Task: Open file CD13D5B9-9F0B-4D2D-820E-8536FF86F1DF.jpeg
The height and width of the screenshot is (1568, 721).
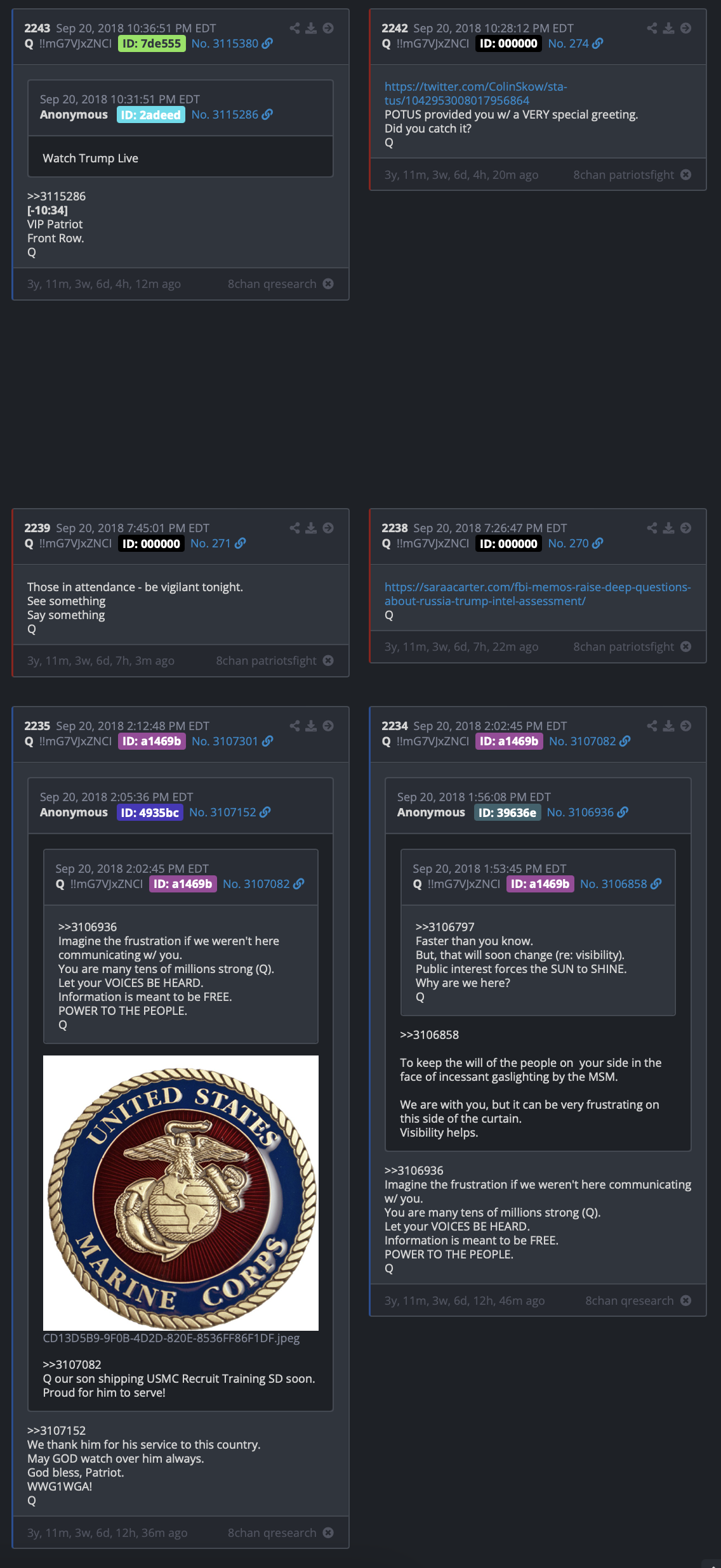Action: (171, 1338)
